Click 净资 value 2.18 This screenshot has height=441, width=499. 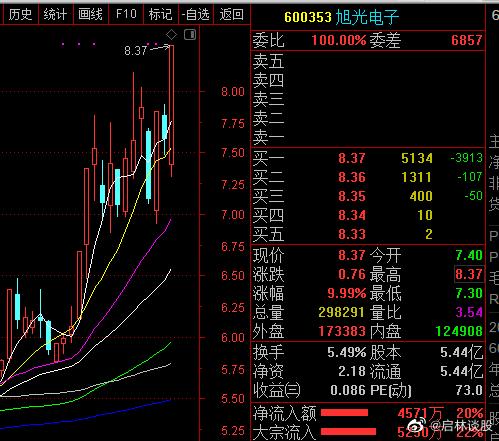click(352, 371)
